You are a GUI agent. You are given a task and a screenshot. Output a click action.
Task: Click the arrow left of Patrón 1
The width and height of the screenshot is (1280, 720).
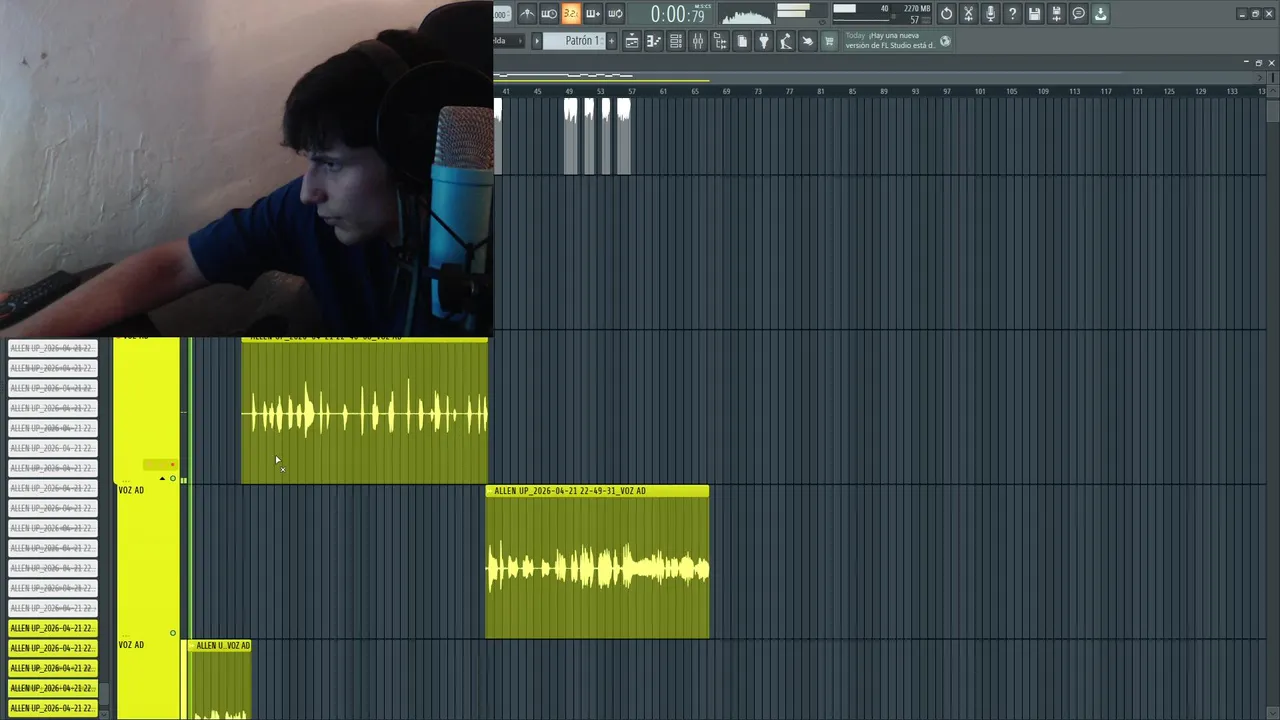536,41
